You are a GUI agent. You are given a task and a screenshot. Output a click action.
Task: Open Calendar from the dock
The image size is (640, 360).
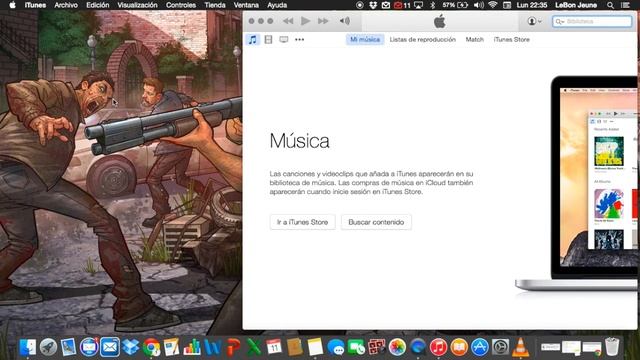(x=274, y=347)
